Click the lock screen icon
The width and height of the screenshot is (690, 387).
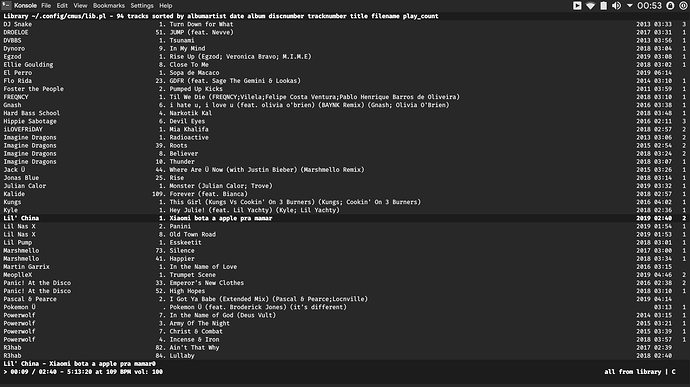point(670,5)
